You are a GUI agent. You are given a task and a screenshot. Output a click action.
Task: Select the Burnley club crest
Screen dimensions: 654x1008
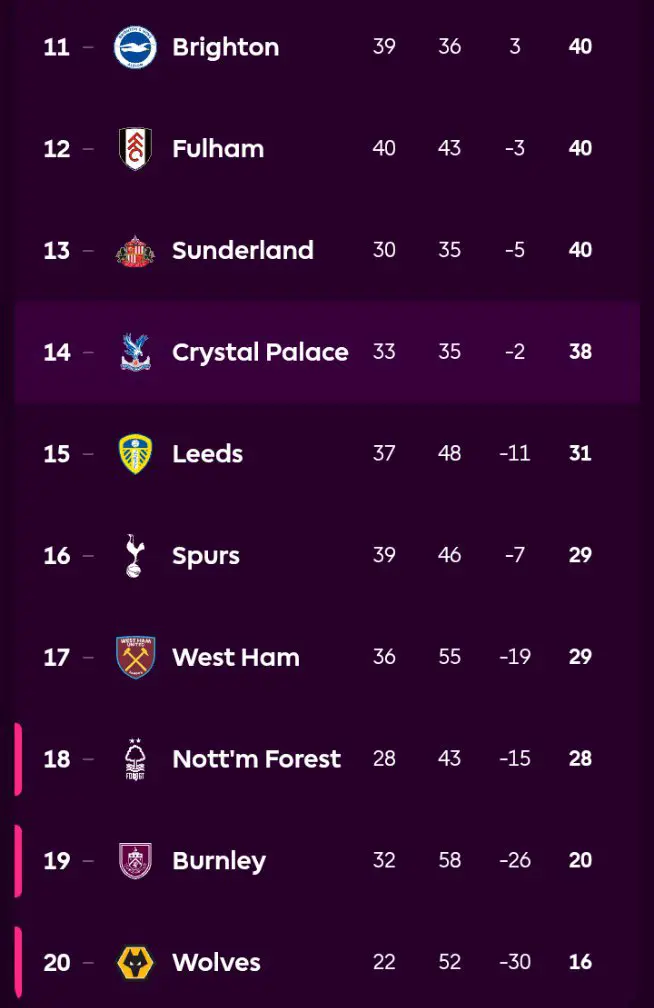135,861
